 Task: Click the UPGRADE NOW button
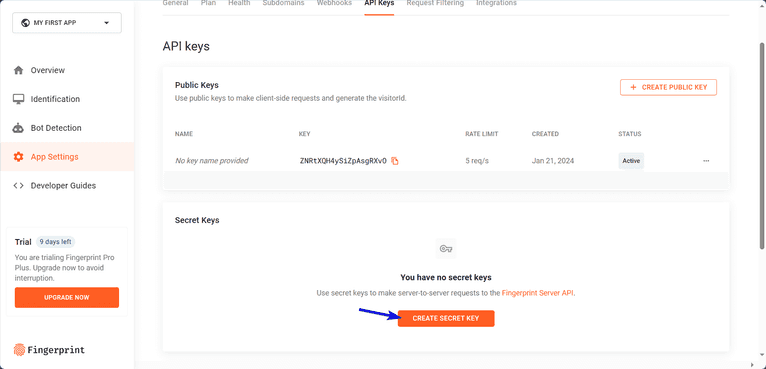point(67,297)
